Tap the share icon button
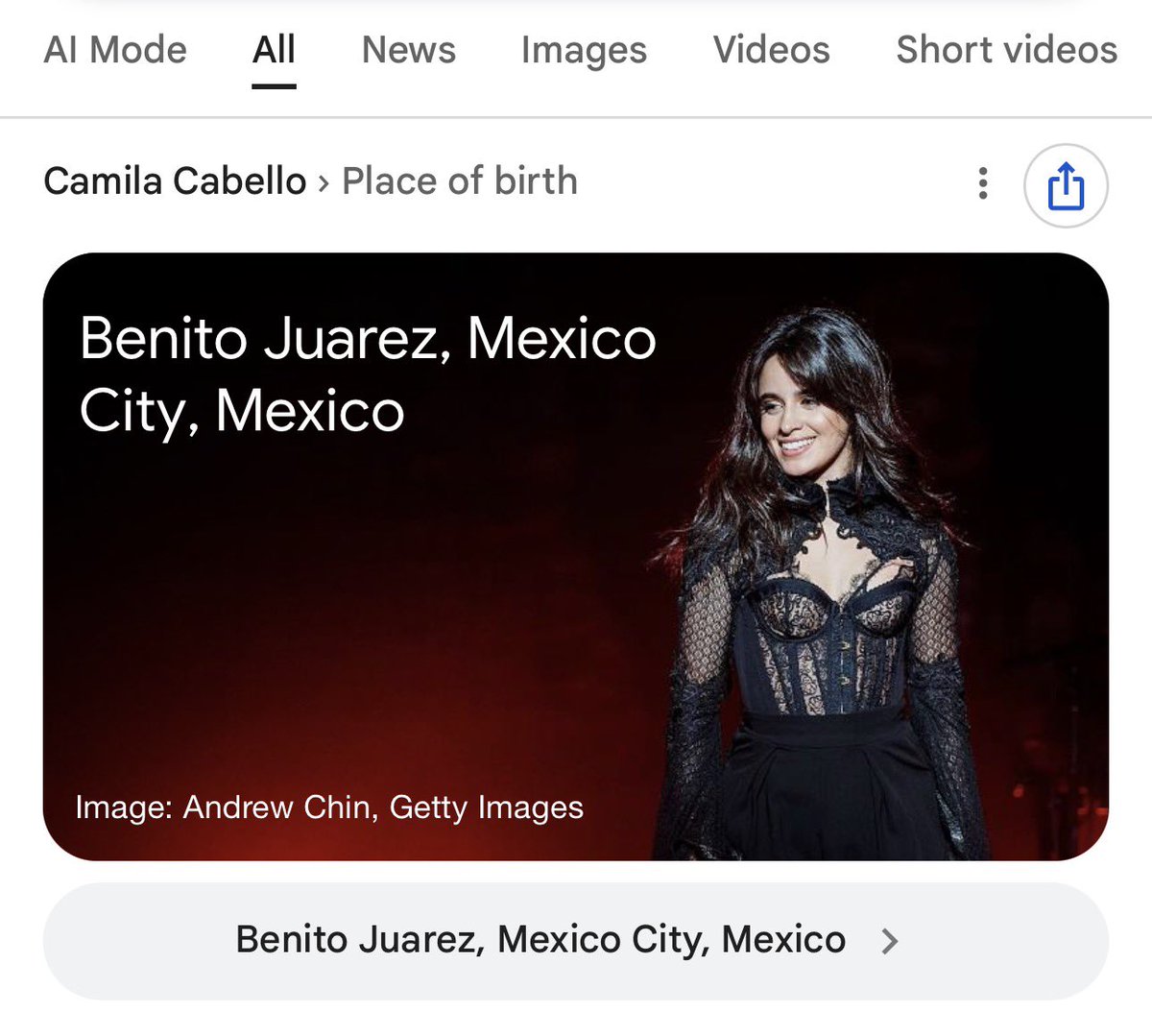Viewport: 1152px width, 1036px height. point(1066,186)
